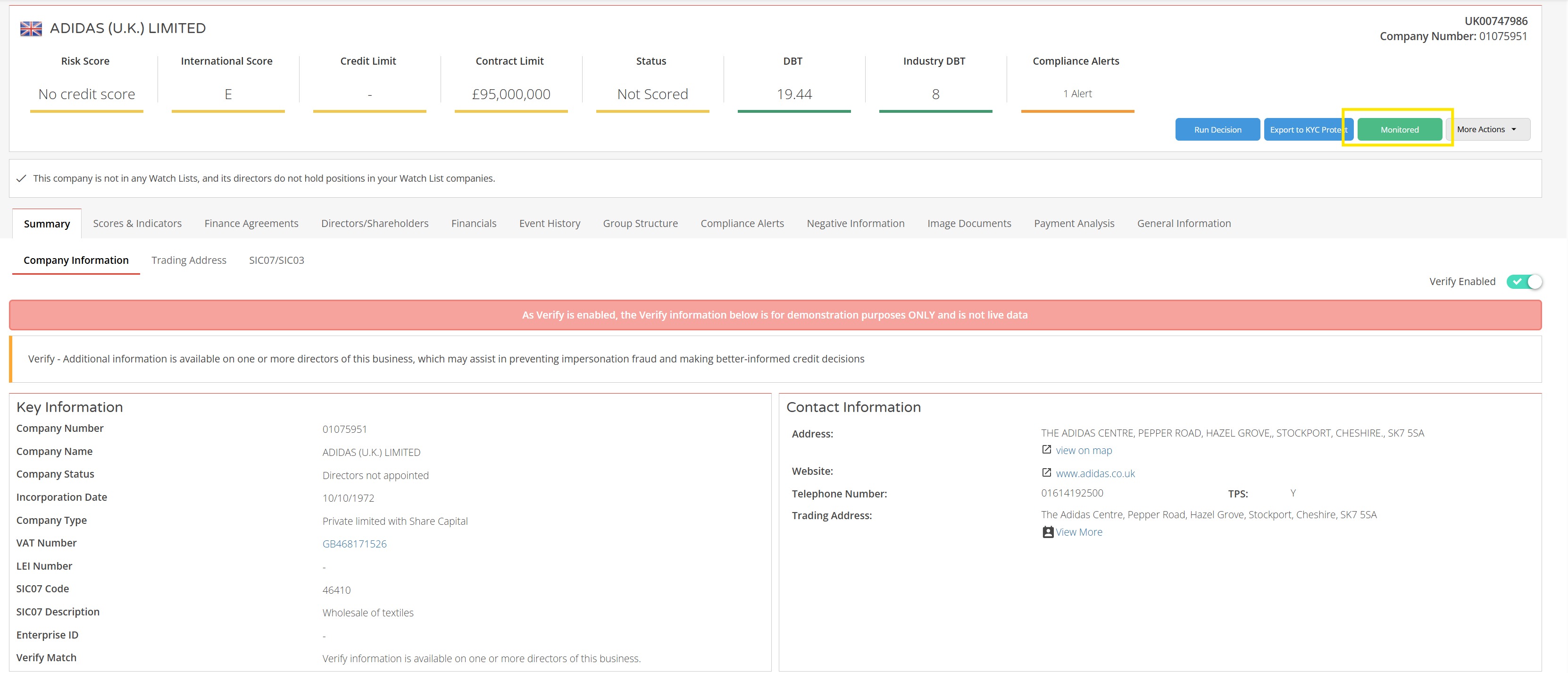The image size is (1568, 673).
Task: Open the Scores & Indicators tab
Action: pyautogui.click(x=137, y=224)
